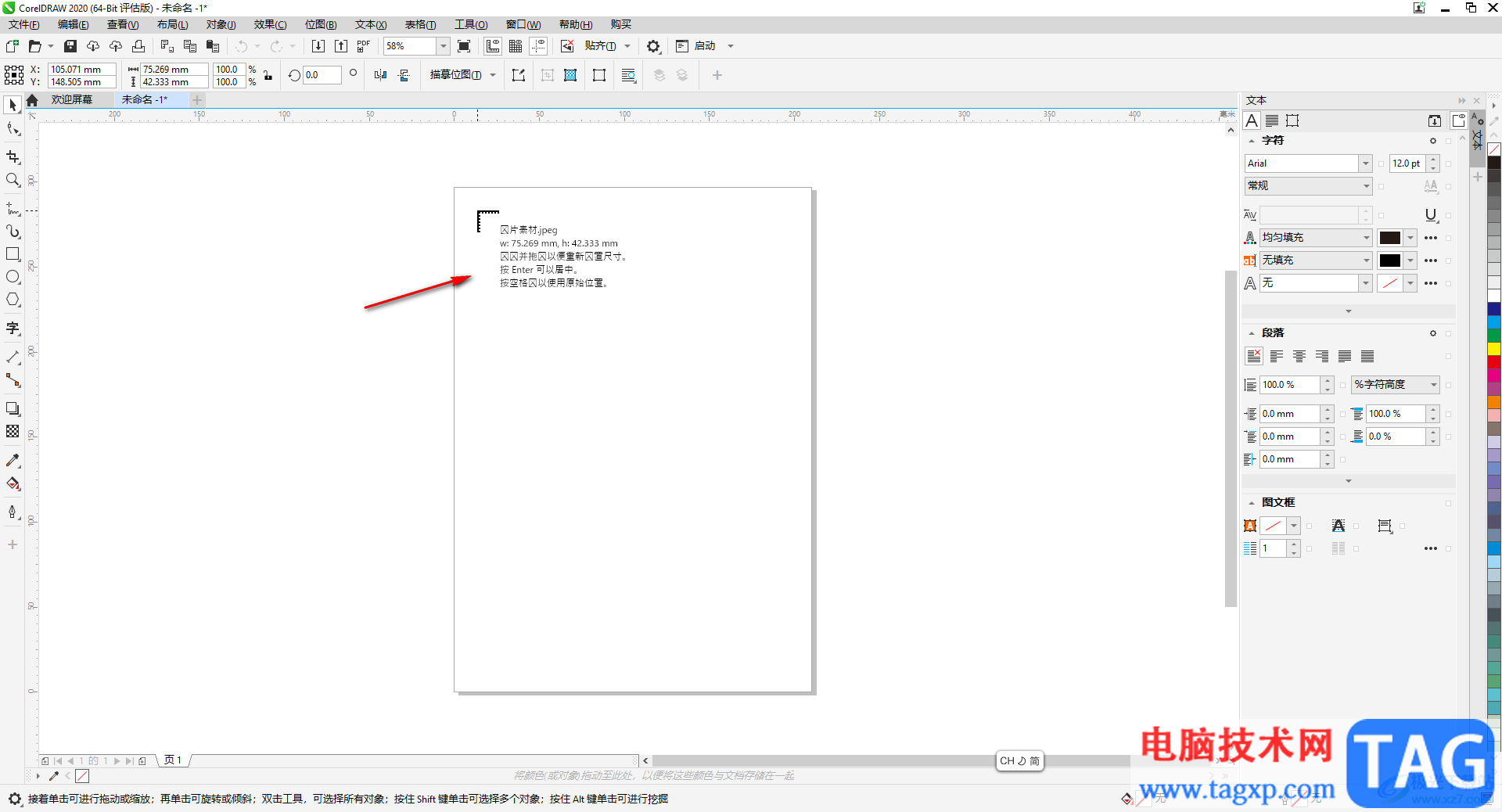This screenshot has width=1502, height=812.
Task: Select the Ellipse tool
Action: 13,277
